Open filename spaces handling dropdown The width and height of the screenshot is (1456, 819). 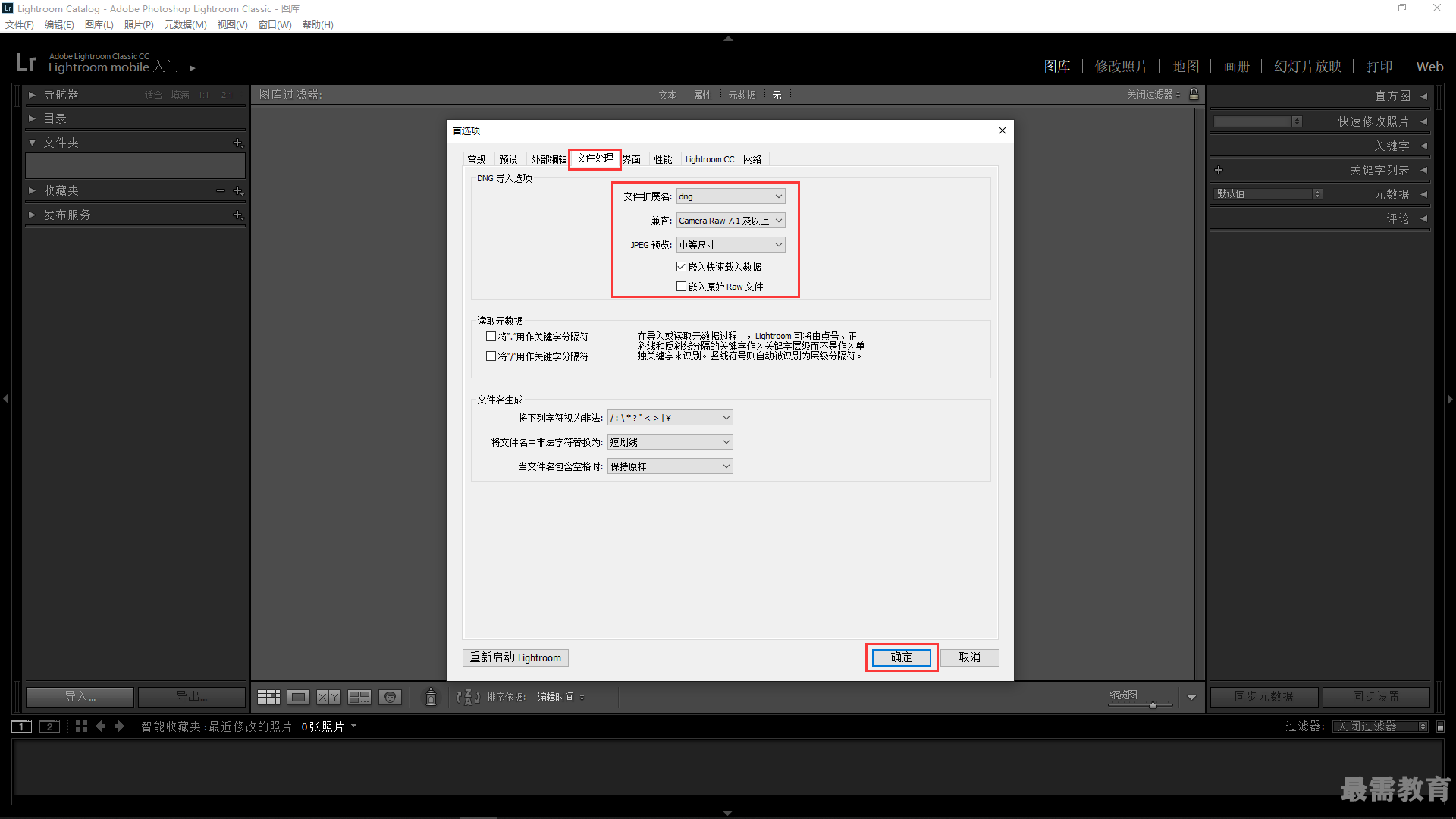point(670,466)
